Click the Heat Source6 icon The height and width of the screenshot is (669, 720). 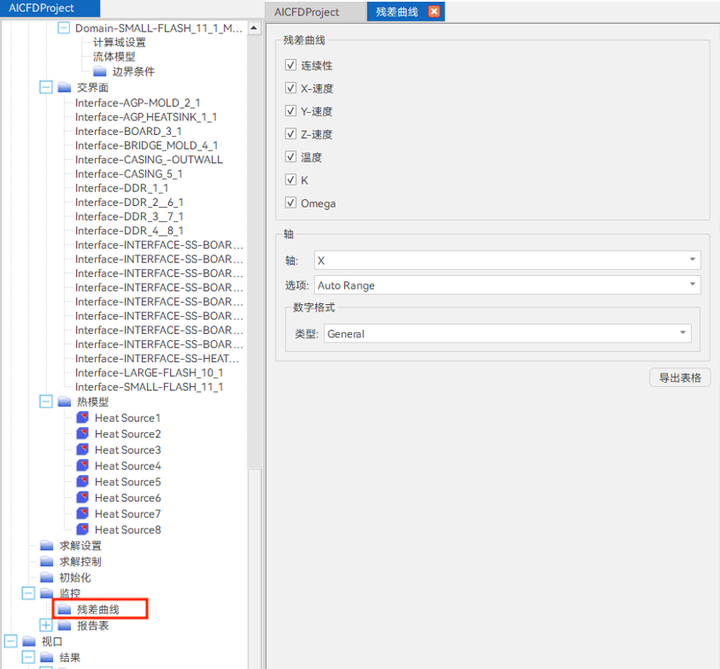tap(83, 498)
